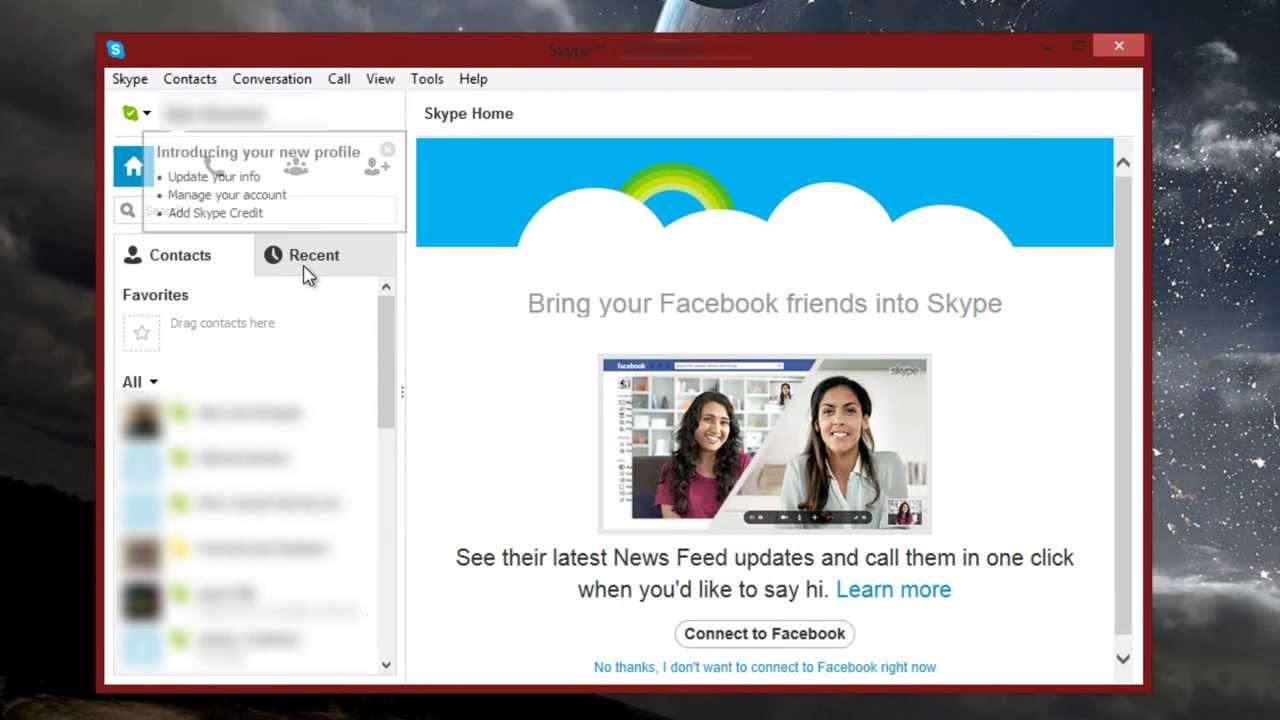Open the Call menu
This screenshot has height=720, width=1280.
[x=339, y=79]
